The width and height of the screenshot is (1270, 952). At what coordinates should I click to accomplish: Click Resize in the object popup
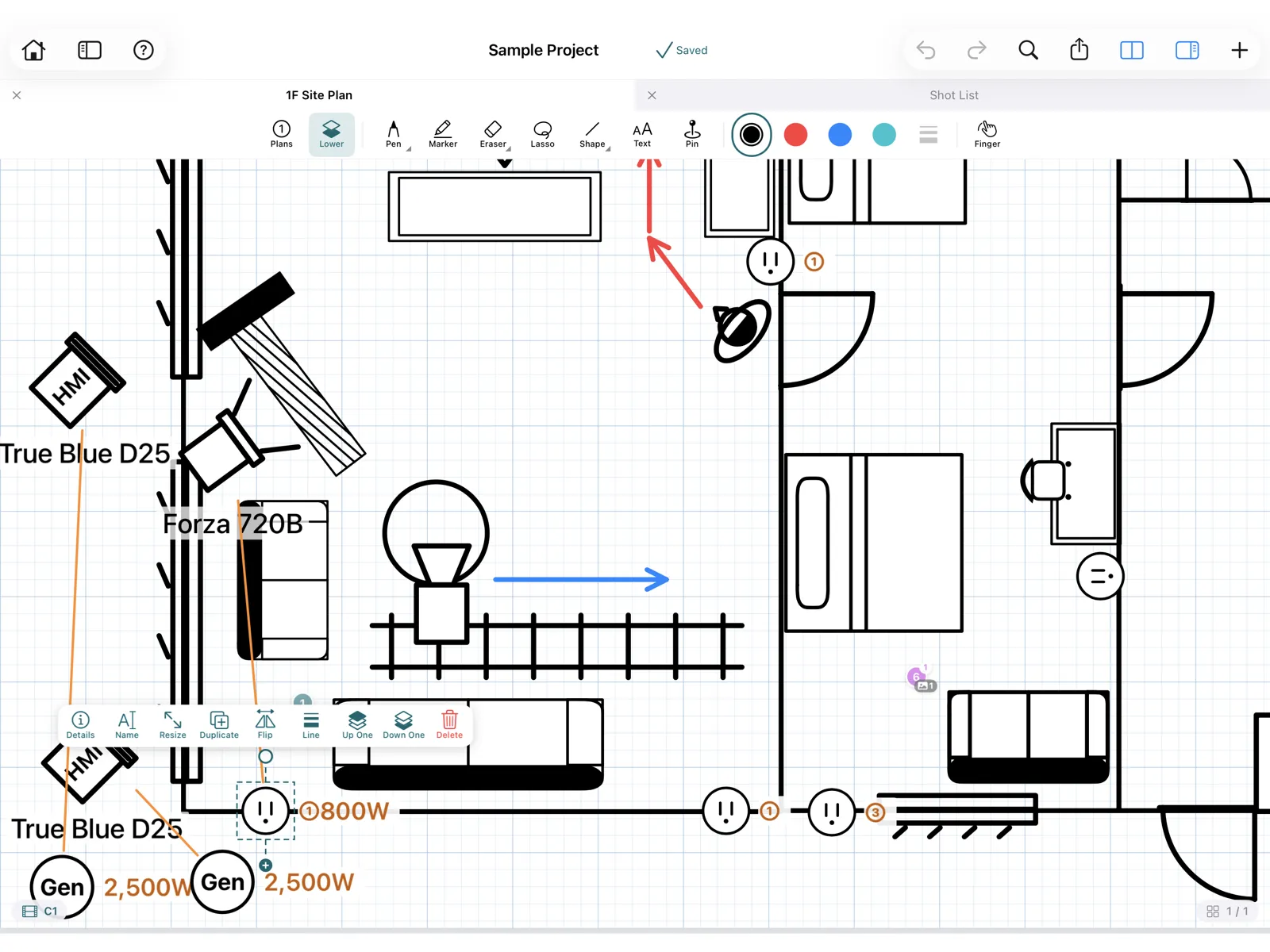[x=172, y=725]
